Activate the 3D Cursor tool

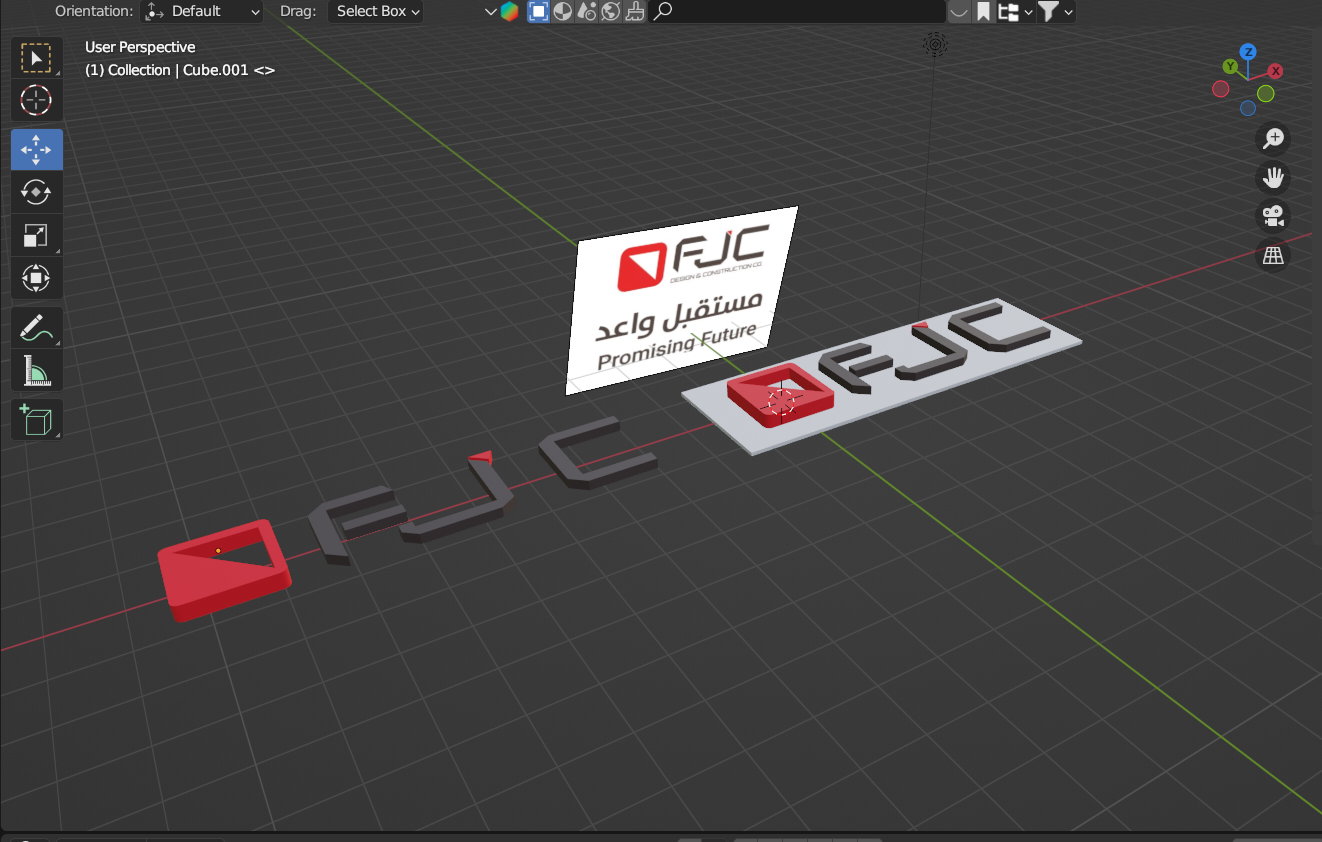coord(36,100)
